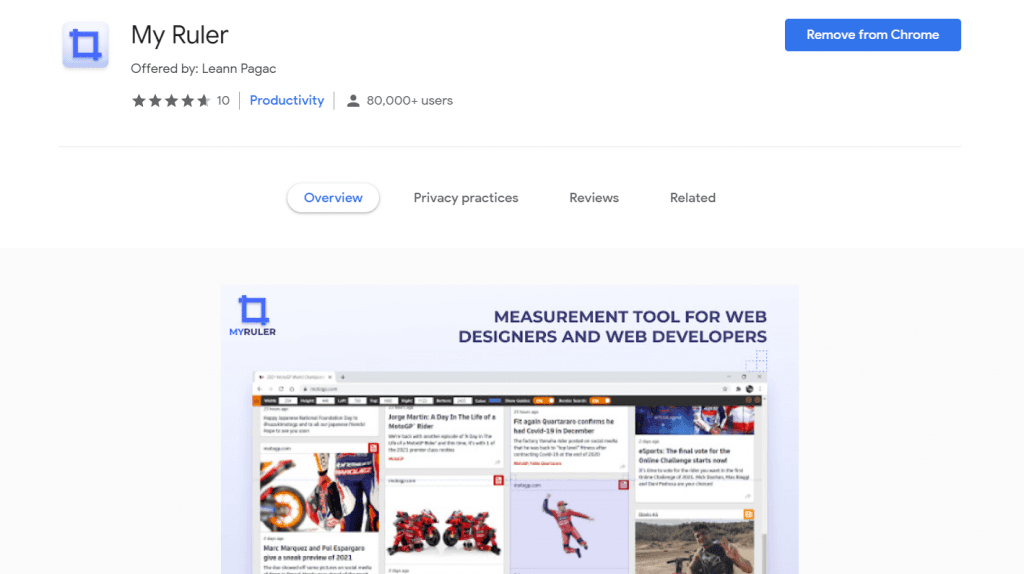The width and height of the screenshot is (1024, 574).
Task: Click the Offered by: Leann Pagac text
Action: pos(203,69)
